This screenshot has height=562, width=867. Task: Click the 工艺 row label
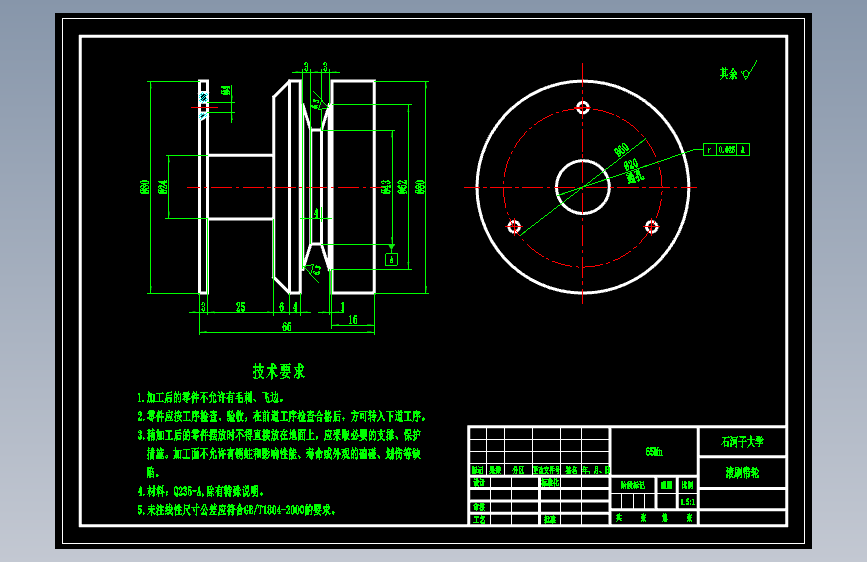click(x=479, y=519)
